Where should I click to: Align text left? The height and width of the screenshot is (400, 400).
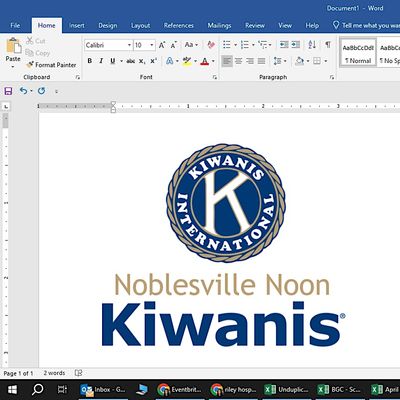click(227, 61)
